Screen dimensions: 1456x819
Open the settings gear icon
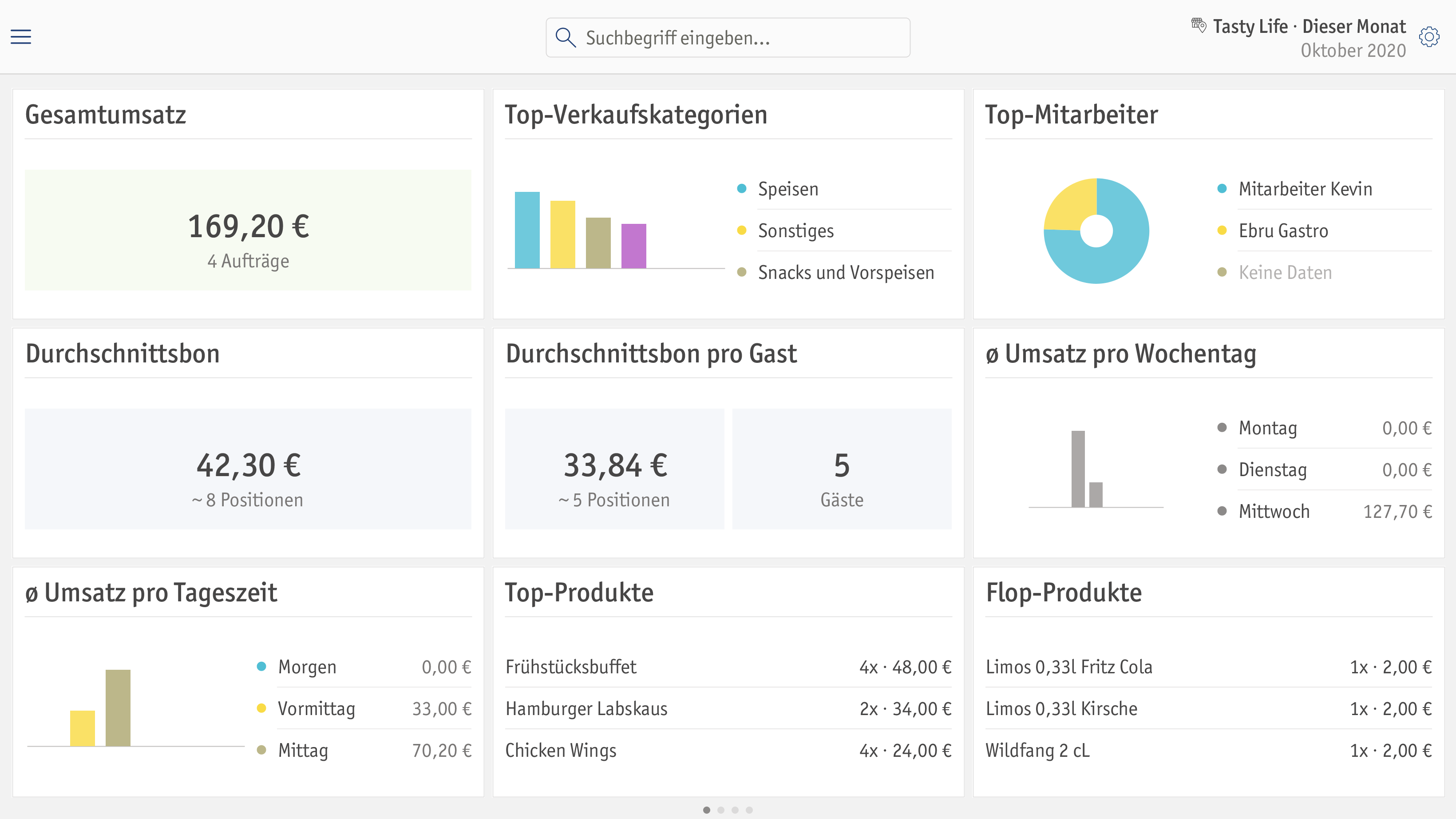(x=1429, y=37)
